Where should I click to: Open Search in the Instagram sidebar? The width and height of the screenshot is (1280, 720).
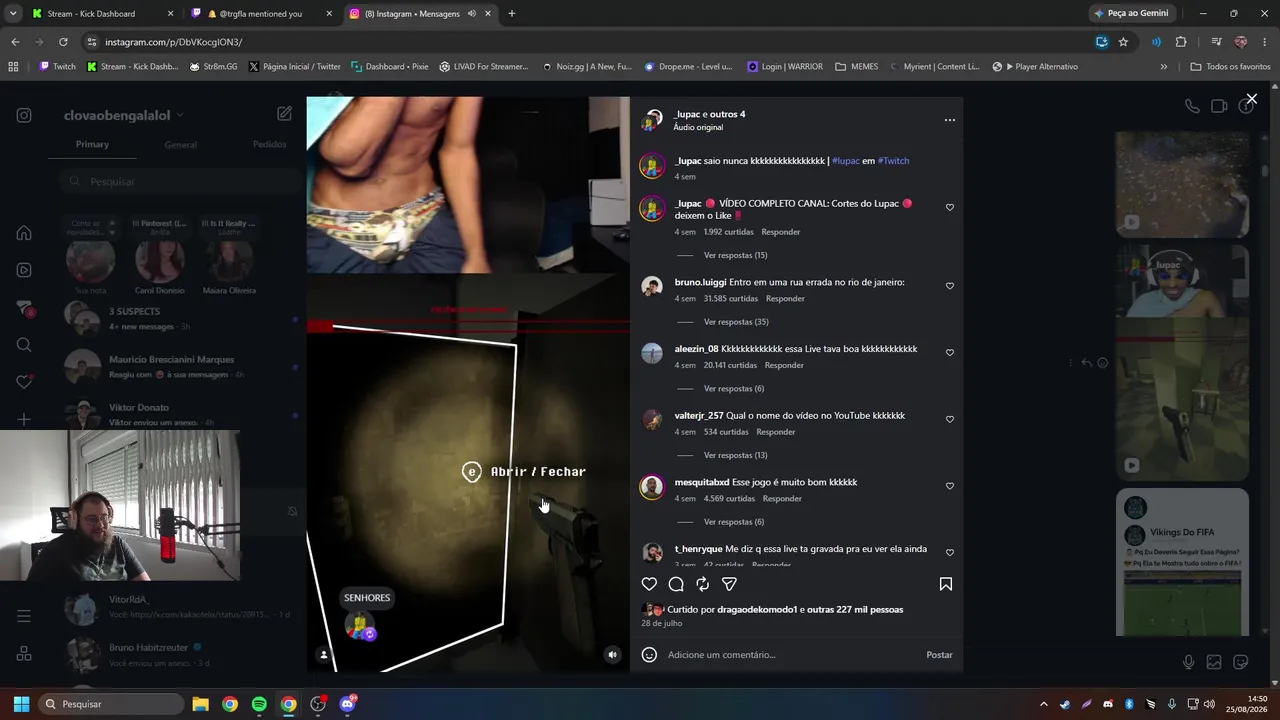pyautogui.click(x=24, y=345)
